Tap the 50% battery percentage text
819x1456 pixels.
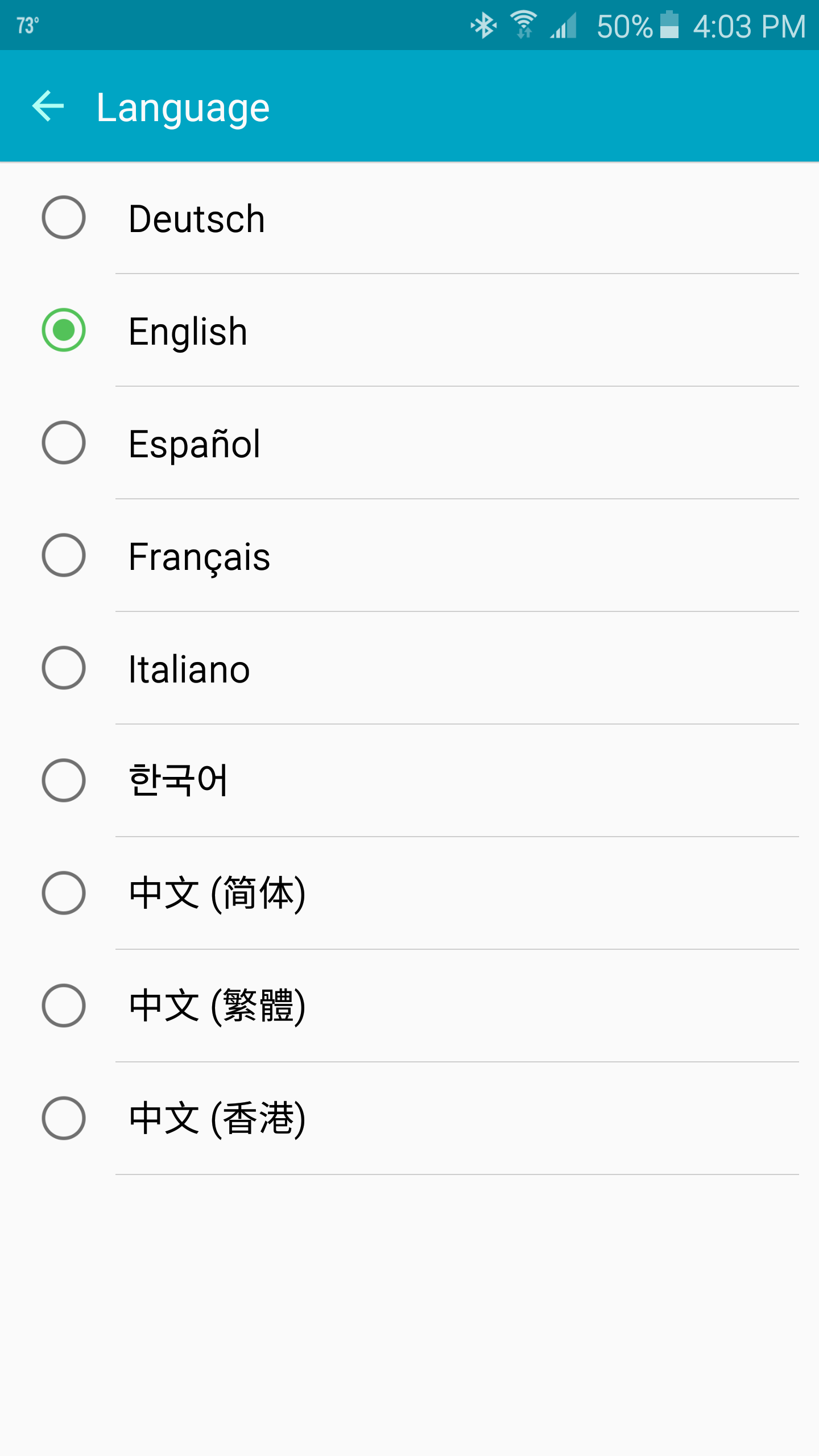click(x=624, y=27)
